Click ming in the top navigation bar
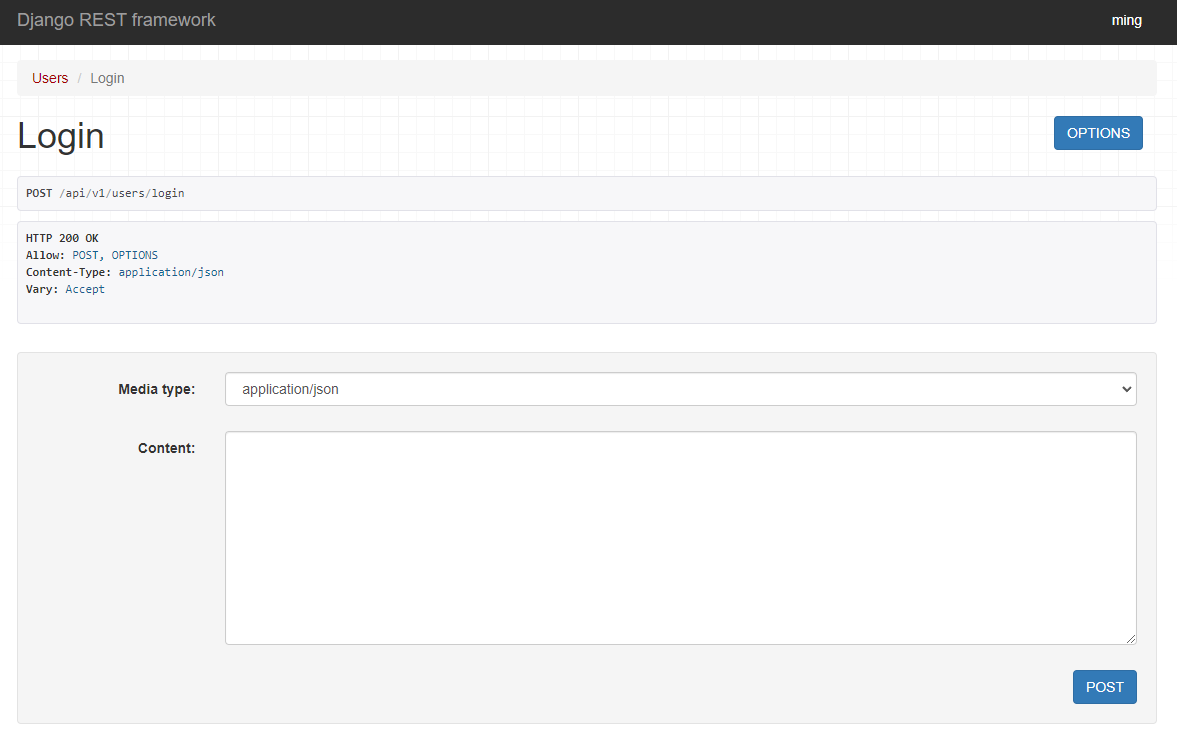This screenshot has width=1177, height=738. 1127,20
